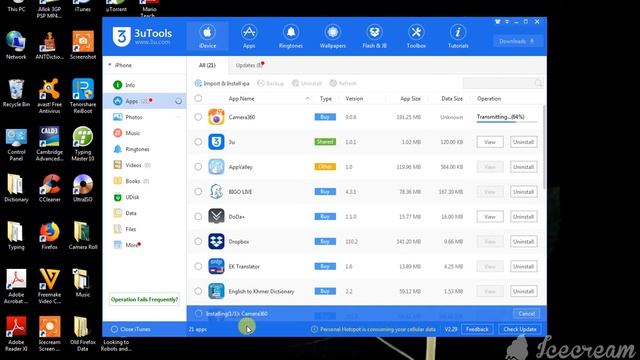Cancel the Camera360 installation

527,313
